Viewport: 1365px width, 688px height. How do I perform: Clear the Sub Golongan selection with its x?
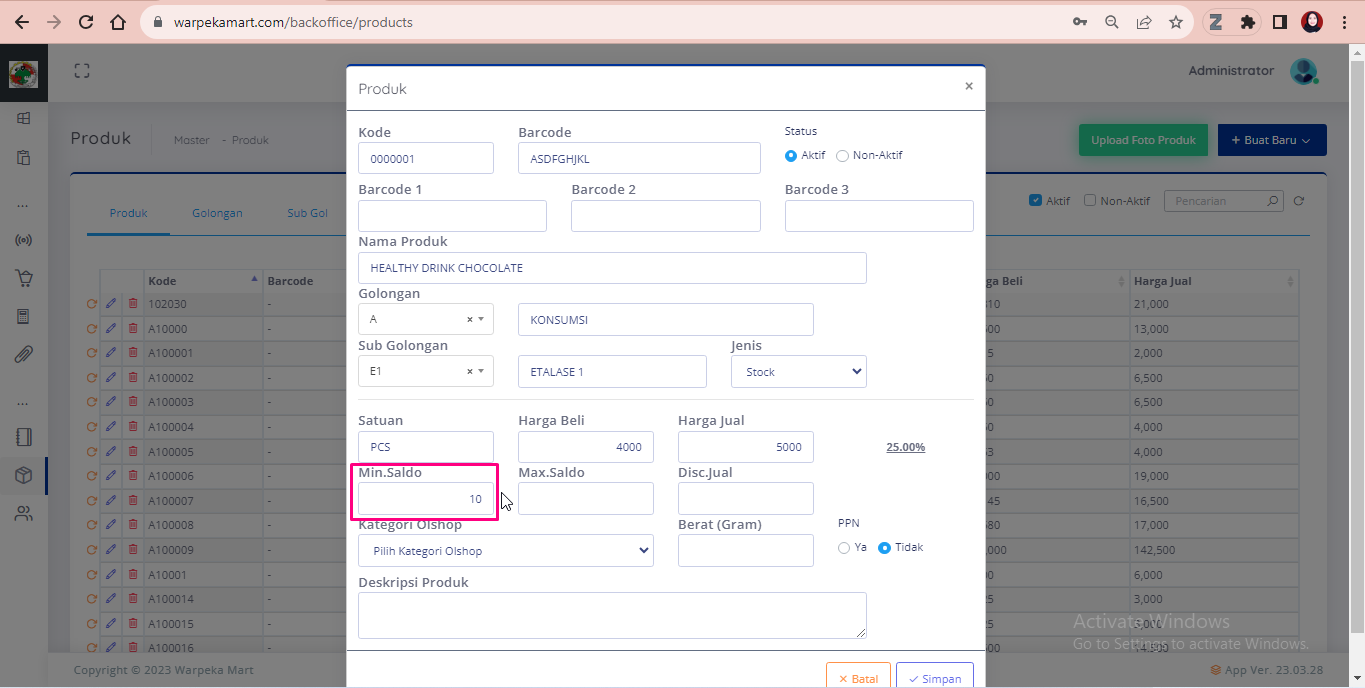point(470,371)
